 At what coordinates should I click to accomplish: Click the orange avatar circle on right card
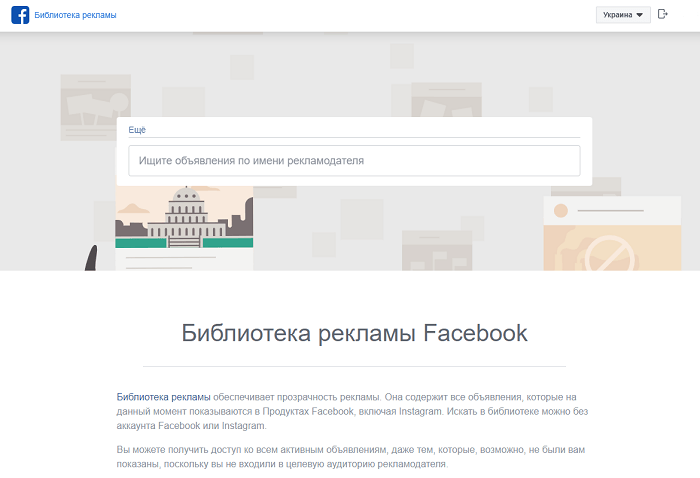560,211
